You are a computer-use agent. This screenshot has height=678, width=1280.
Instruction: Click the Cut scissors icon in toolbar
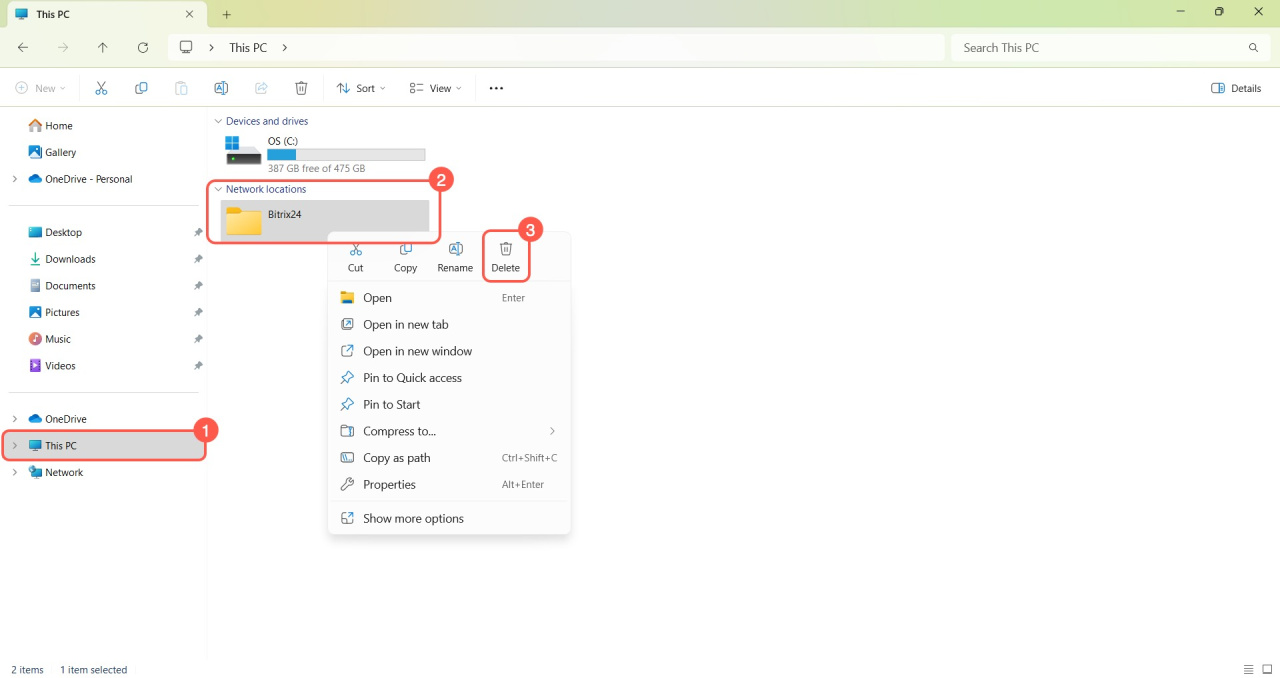coord(101,88)
